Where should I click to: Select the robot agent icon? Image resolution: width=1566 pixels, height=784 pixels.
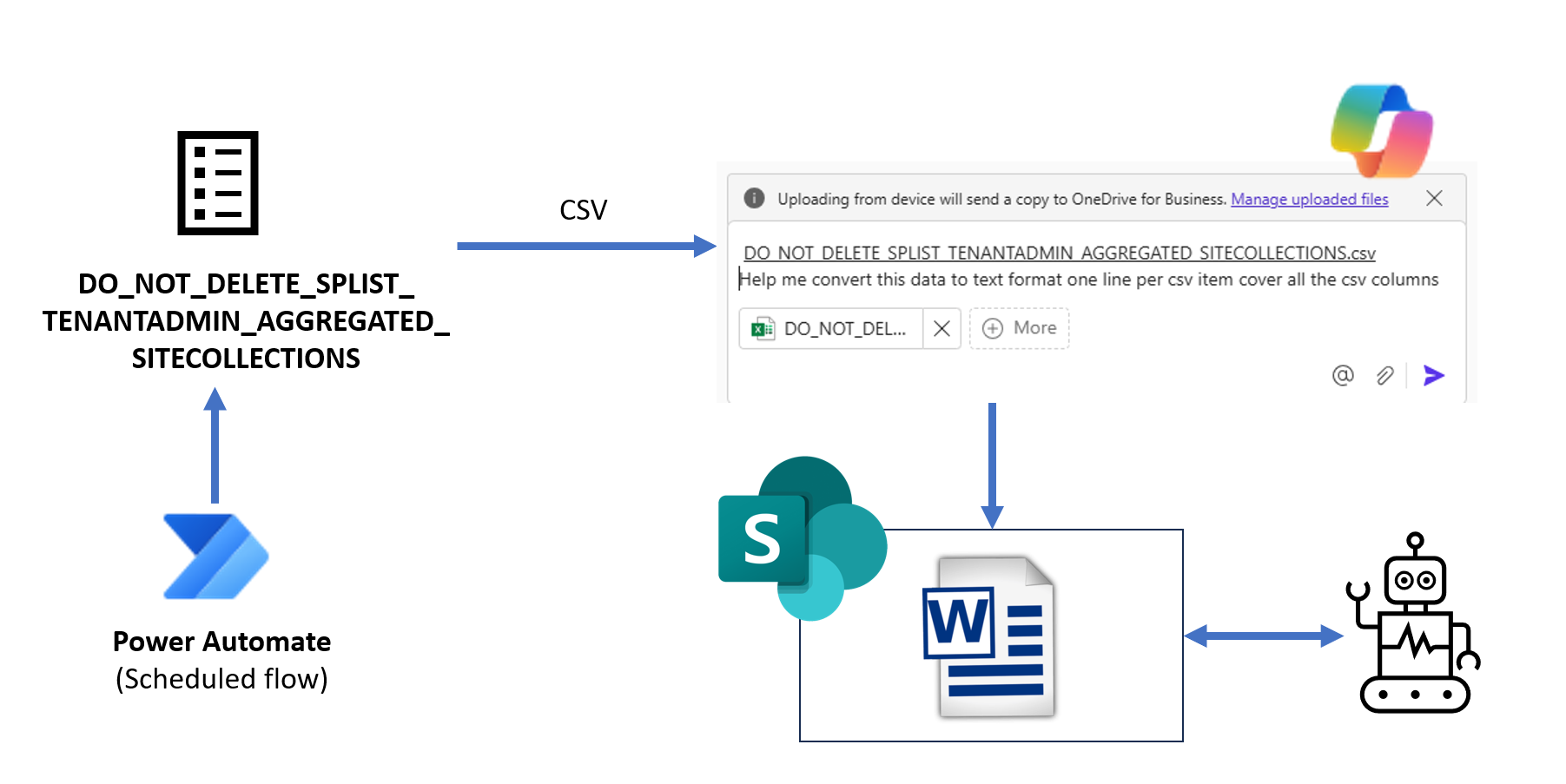(1414, 624)
